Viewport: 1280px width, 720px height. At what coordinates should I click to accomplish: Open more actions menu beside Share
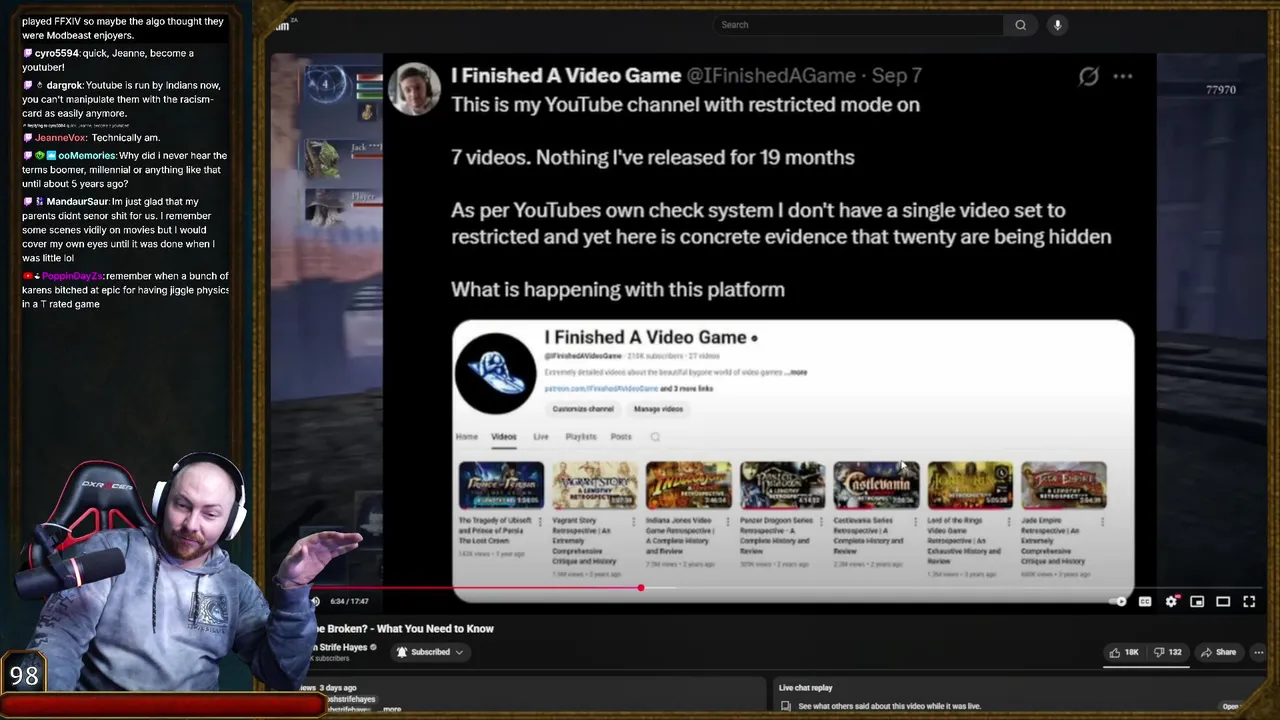click(x=1259, y=652)
